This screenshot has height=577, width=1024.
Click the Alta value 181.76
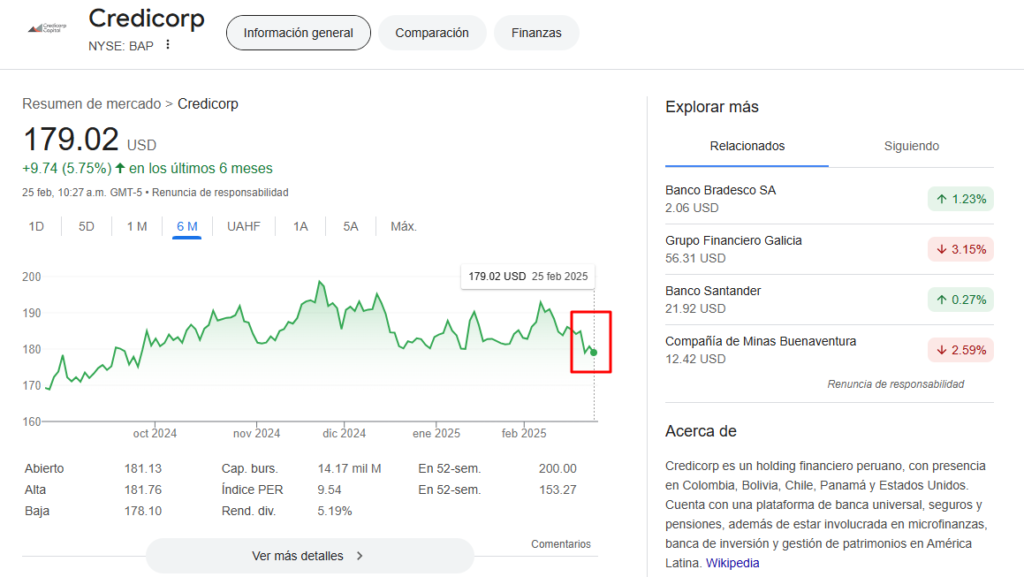click(143, 490)
